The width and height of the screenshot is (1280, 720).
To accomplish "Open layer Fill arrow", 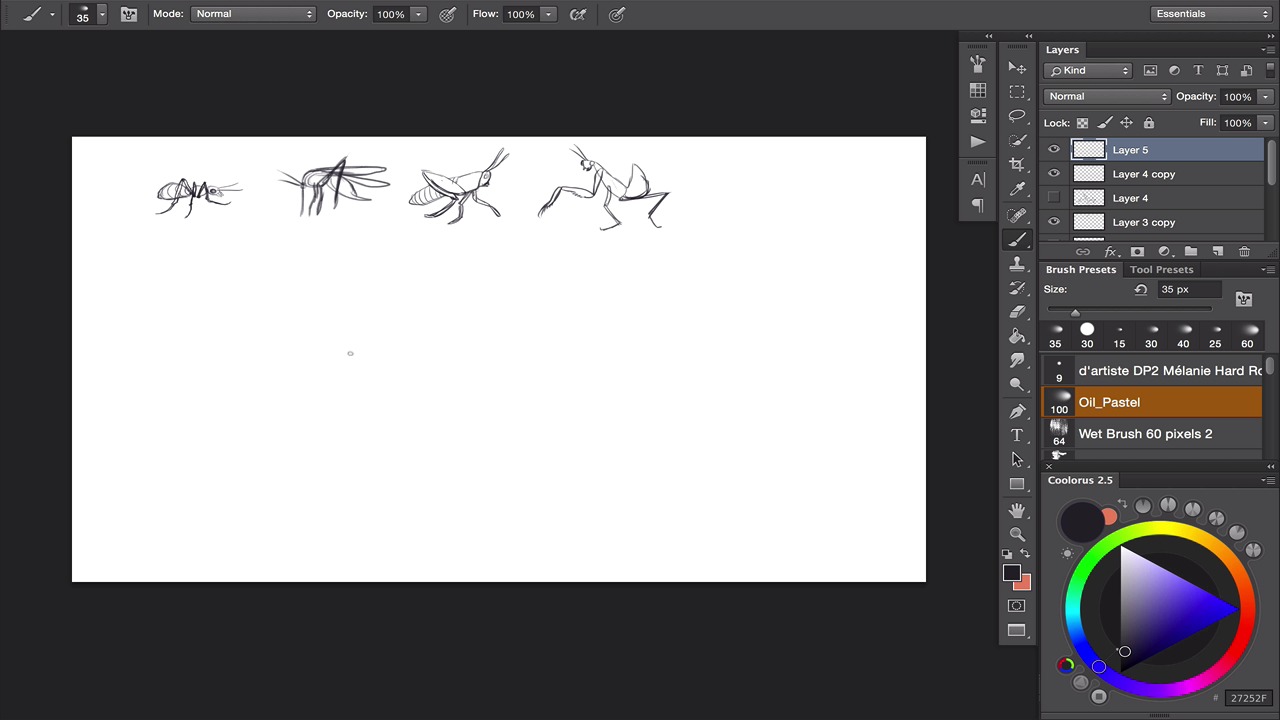I will point(1265,123).
